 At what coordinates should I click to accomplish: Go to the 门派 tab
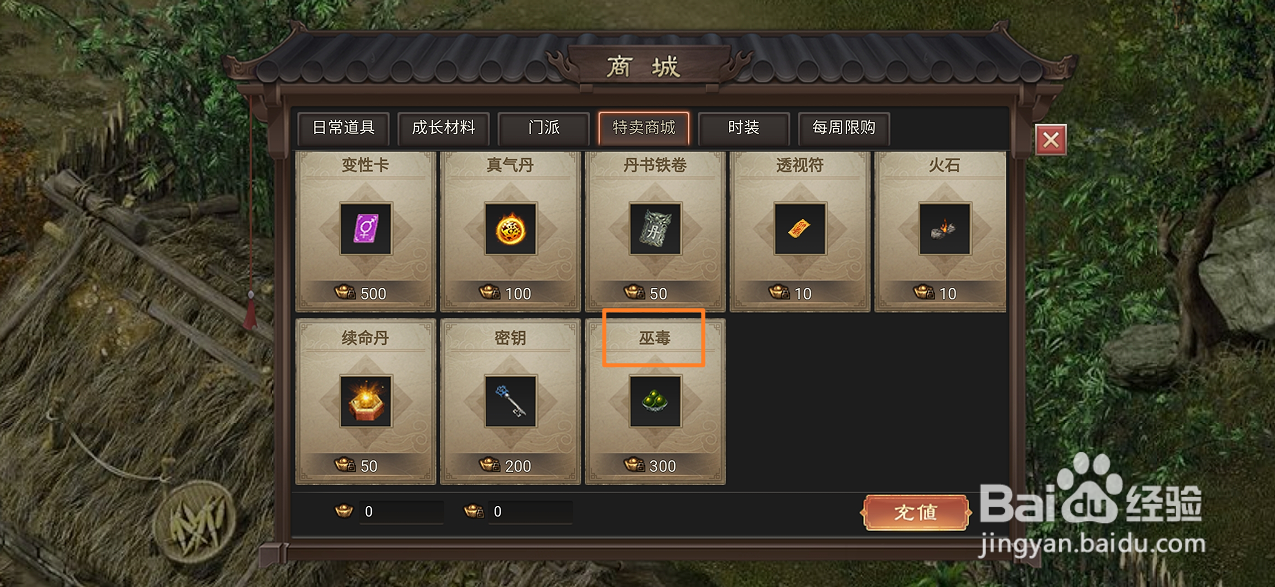[543, 128]
